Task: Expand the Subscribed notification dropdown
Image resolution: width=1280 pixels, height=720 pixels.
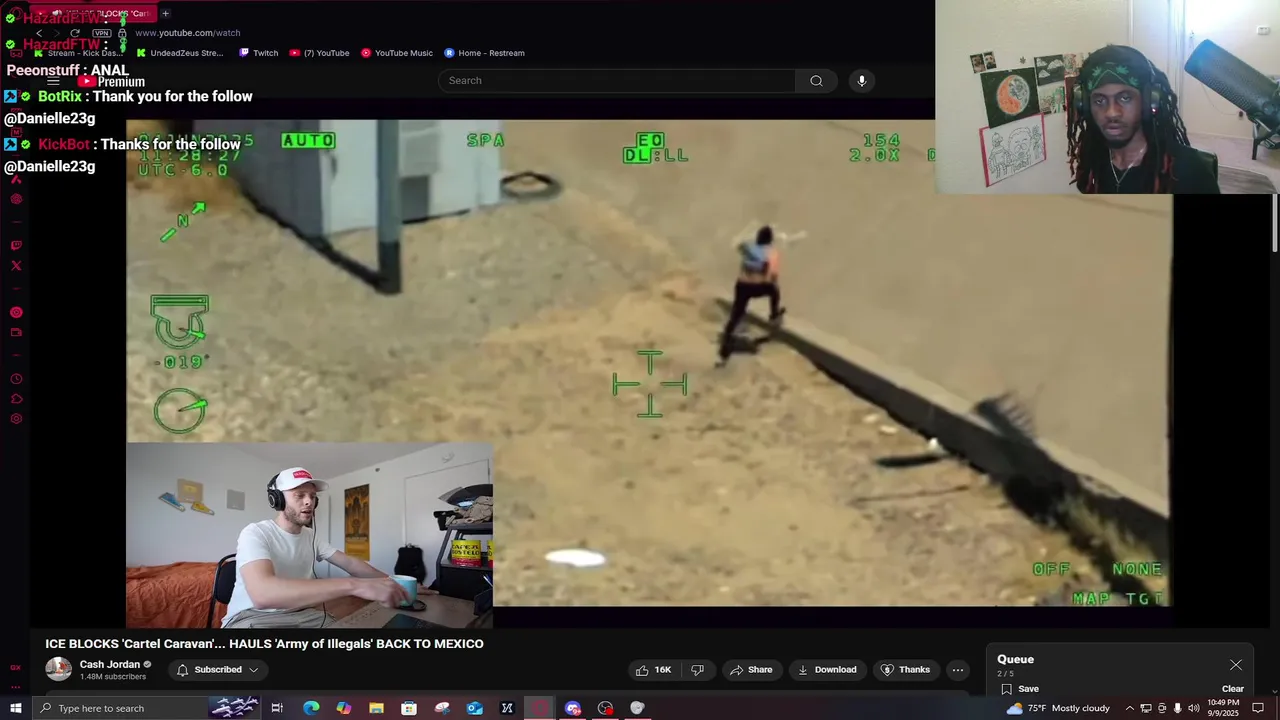Action: point(217,669)
